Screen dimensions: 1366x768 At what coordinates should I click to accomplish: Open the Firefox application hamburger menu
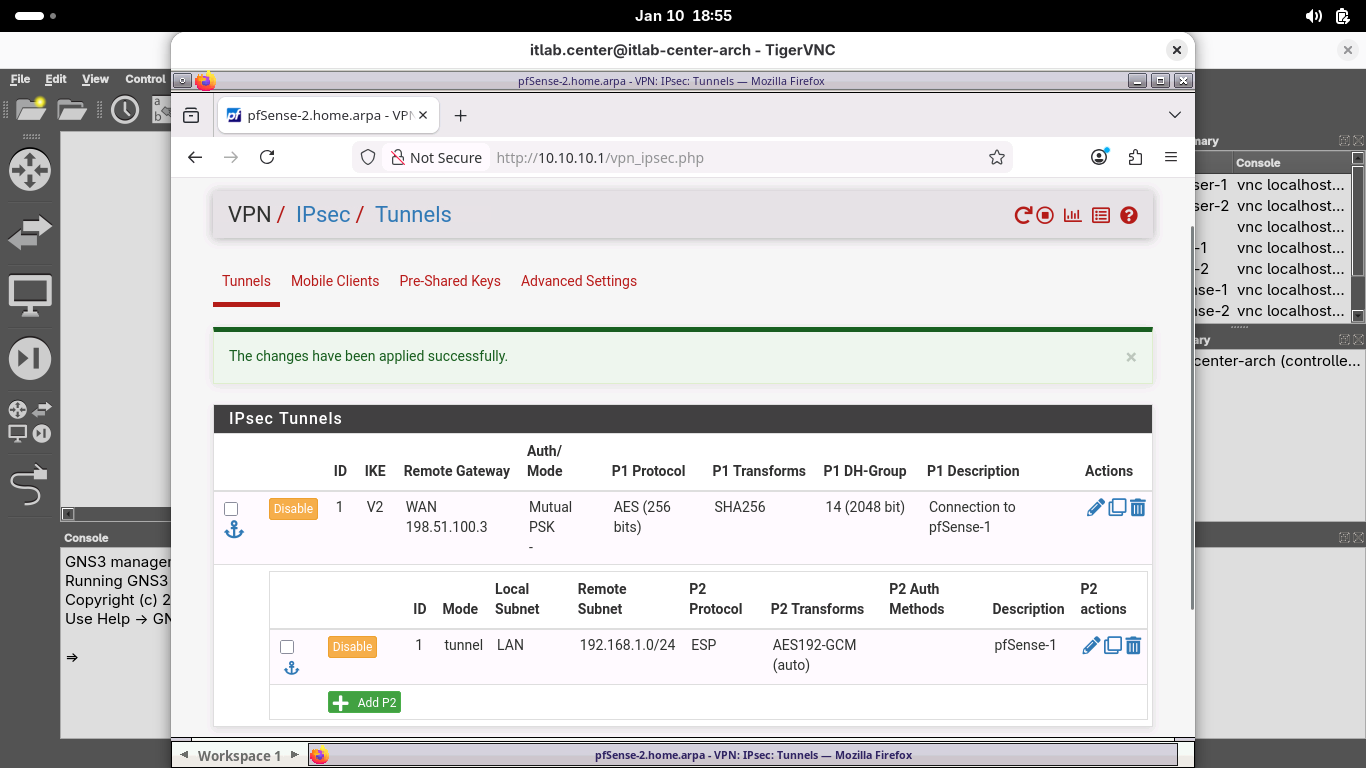pos(1171,157)
